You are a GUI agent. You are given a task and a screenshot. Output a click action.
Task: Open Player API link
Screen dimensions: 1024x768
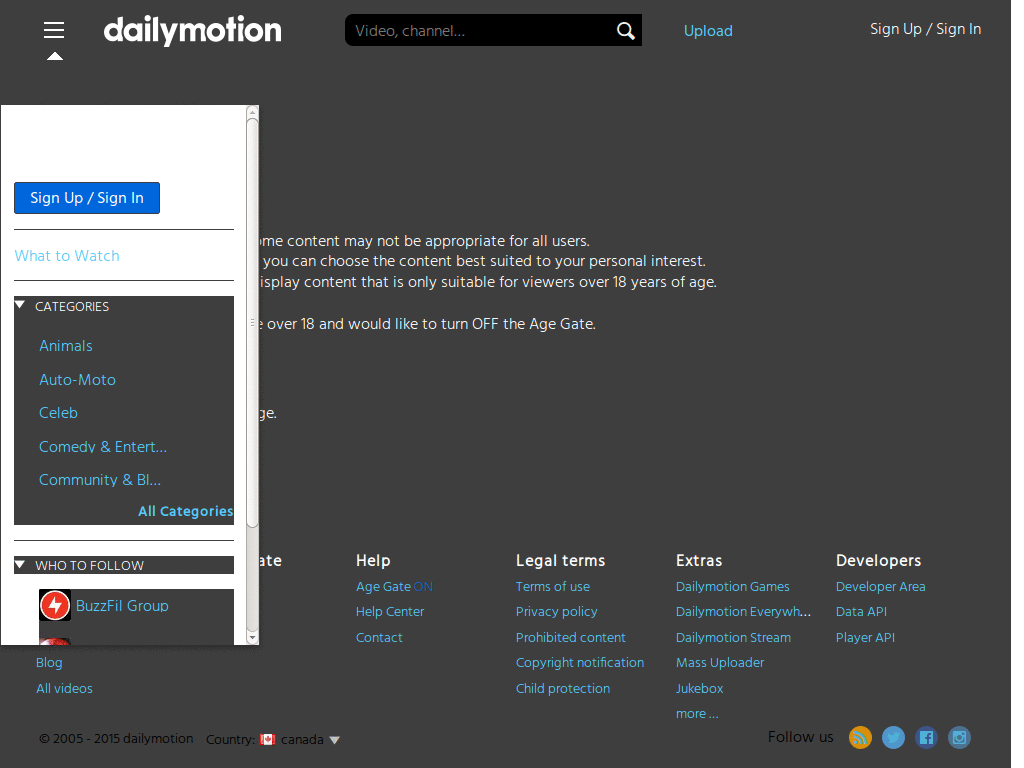865,637
